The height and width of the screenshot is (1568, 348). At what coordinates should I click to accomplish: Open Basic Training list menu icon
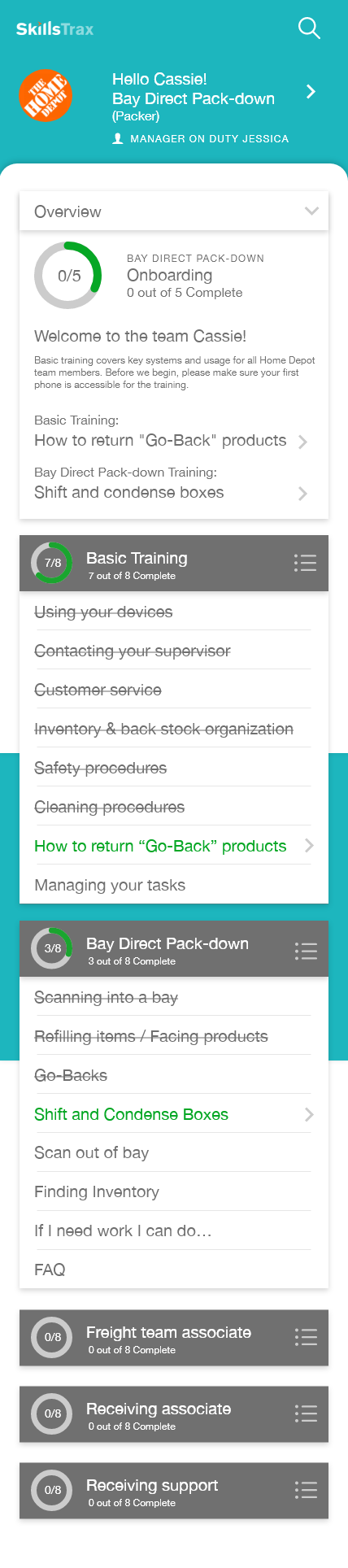pyautogui.click(x=305, y=563)
